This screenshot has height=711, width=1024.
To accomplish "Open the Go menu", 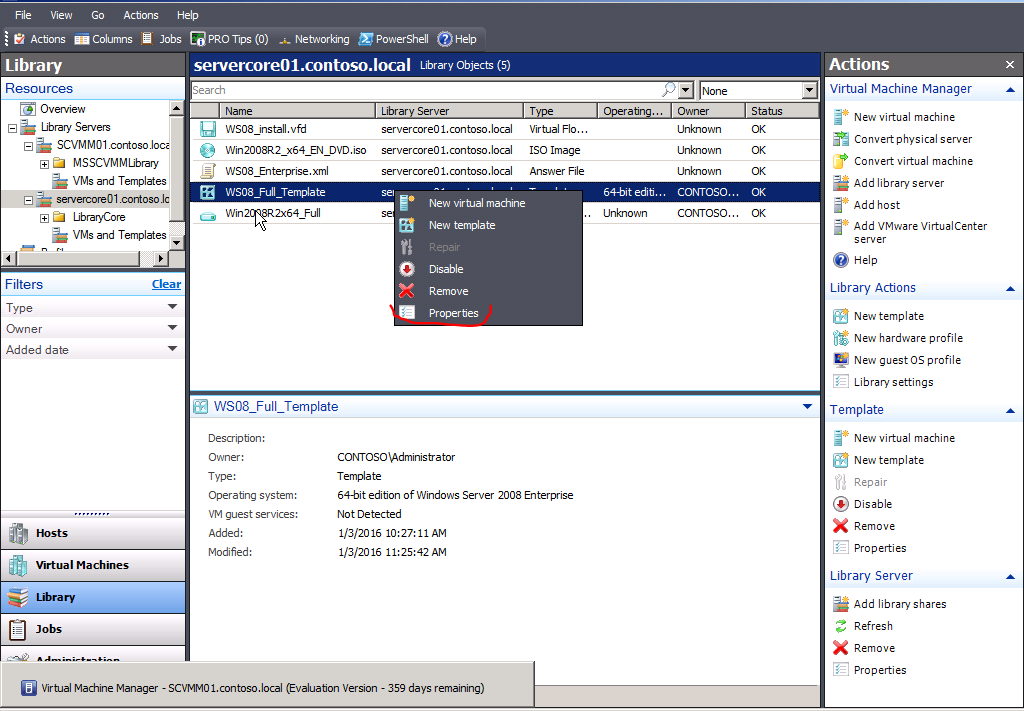I will click(x=98, y=15).
